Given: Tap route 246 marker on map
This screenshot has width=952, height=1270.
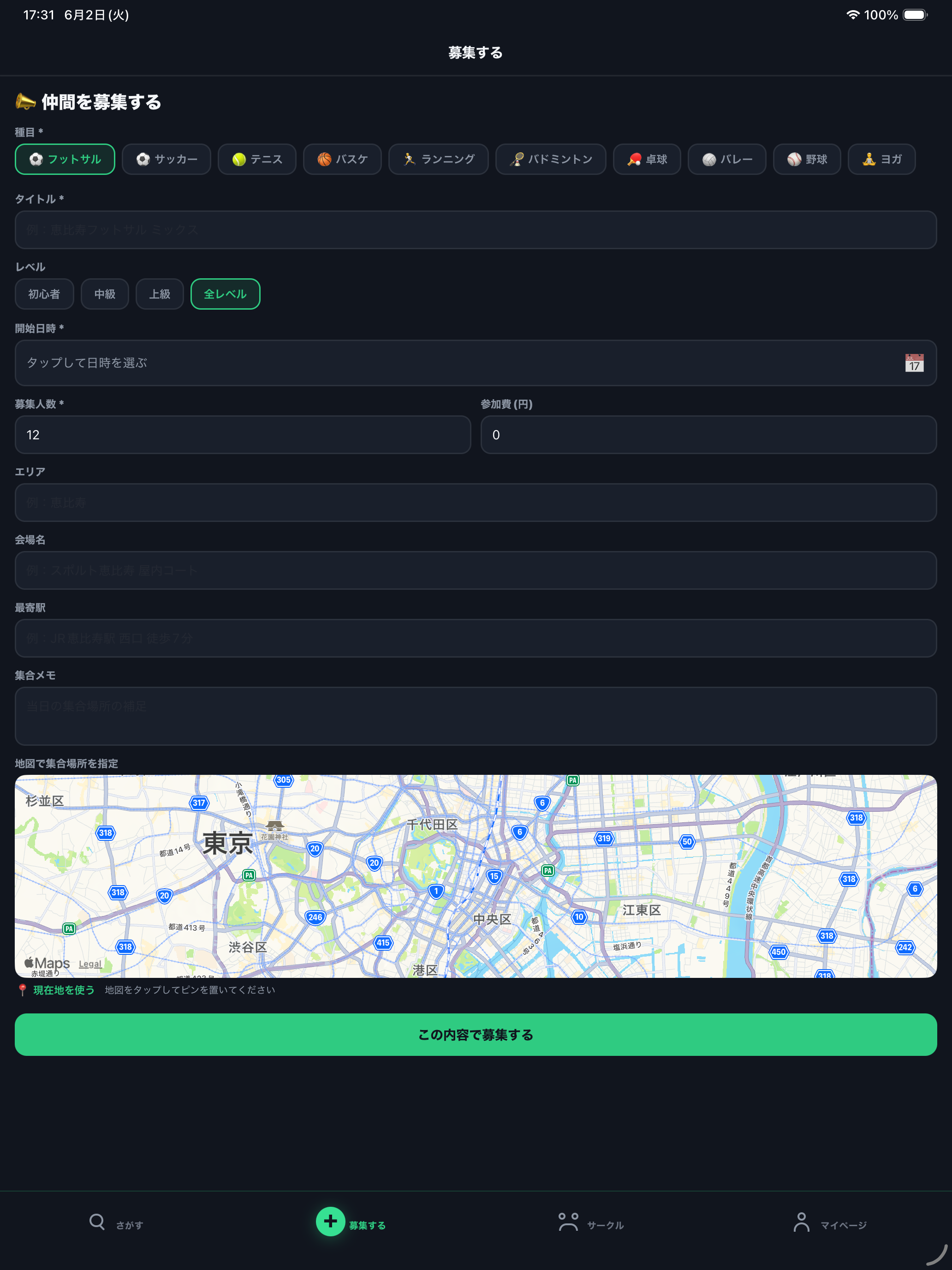Looking at the screenshot, I should pos(315,917).
